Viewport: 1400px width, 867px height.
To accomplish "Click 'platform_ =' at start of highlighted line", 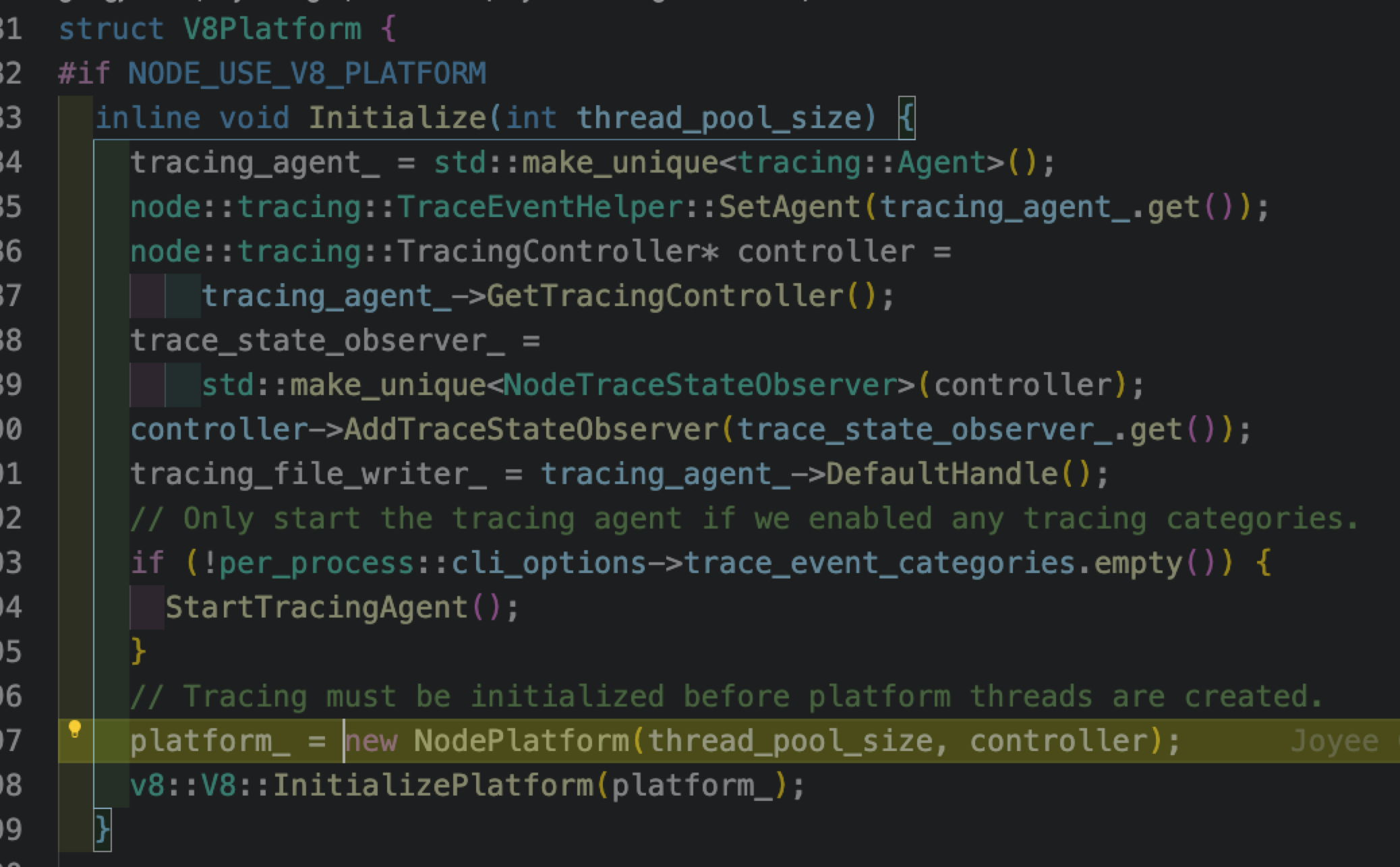I will tap(228, 741).
